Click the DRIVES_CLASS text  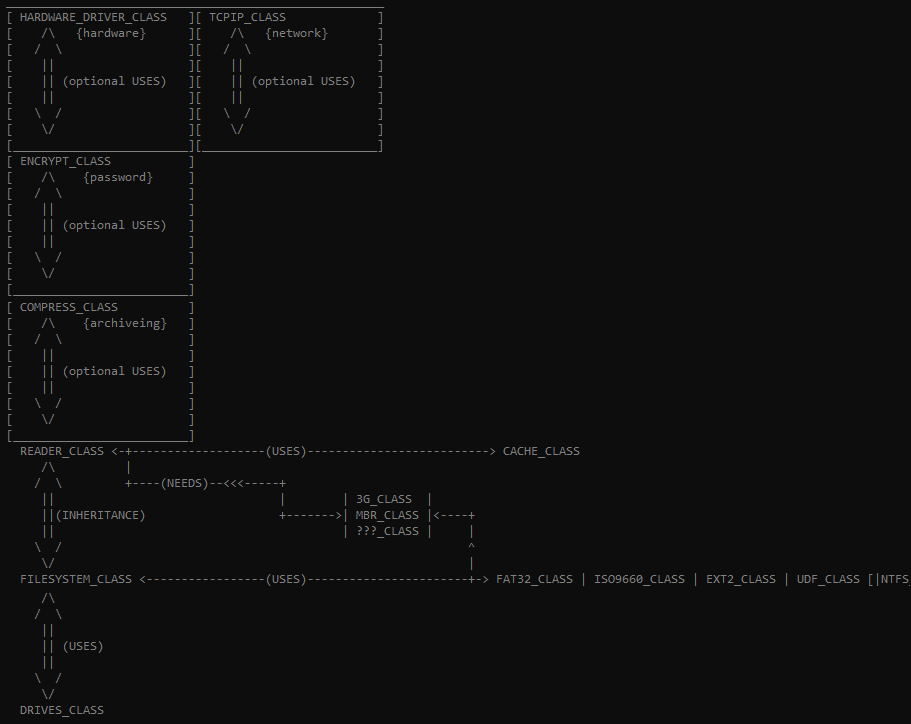(x=62, y=710)
